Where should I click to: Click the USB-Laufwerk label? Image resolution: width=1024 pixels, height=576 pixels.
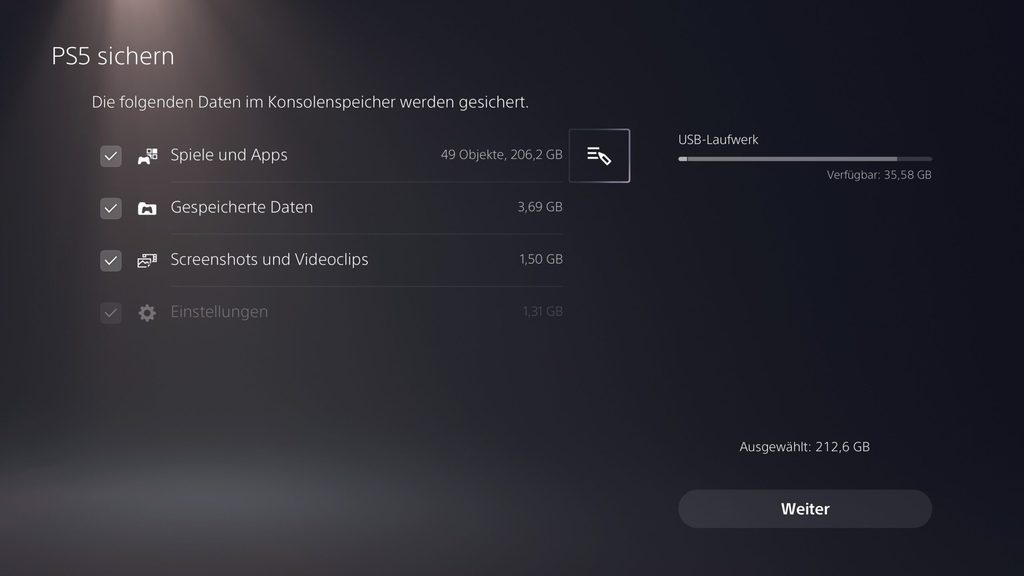tap(718, 140)
